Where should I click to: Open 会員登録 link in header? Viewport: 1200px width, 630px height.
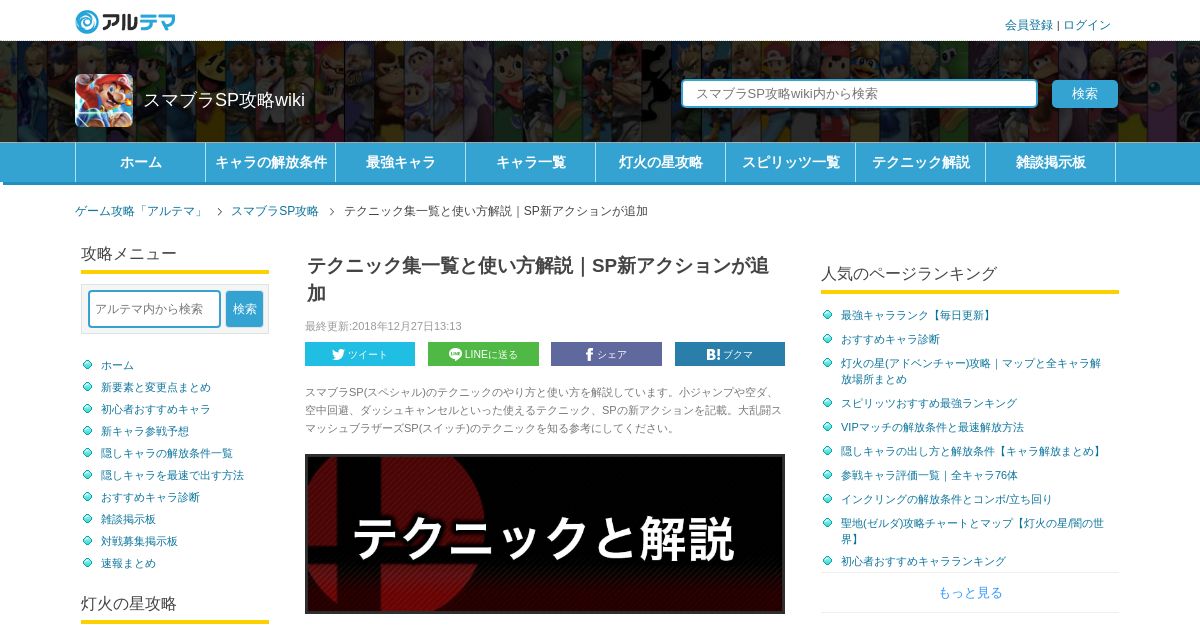click(x=1029, y=25)
